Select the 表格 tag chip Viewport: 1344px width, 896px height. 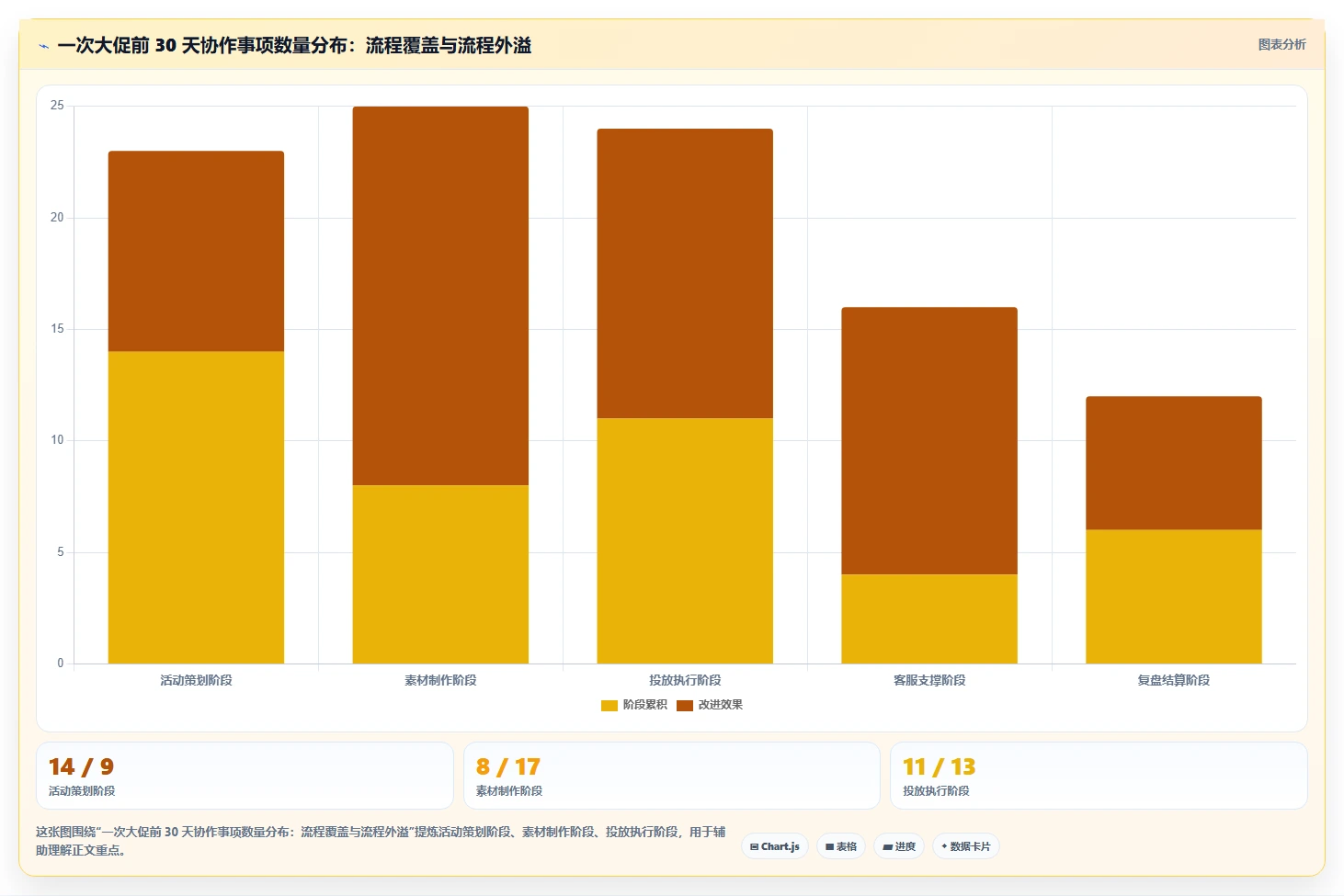[x=841, y=846]
